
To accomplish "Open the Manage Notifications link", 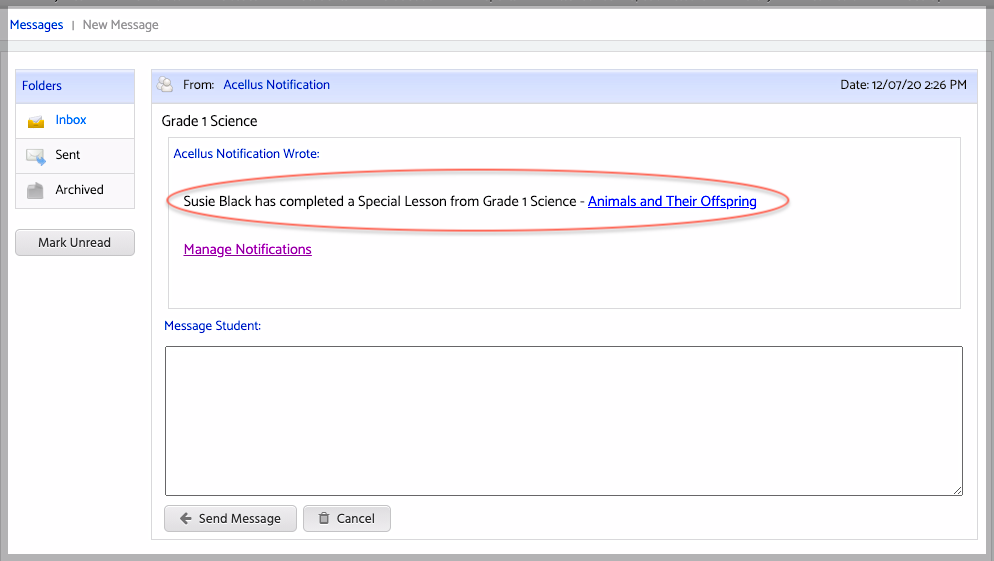I will (x=247, y=250).
